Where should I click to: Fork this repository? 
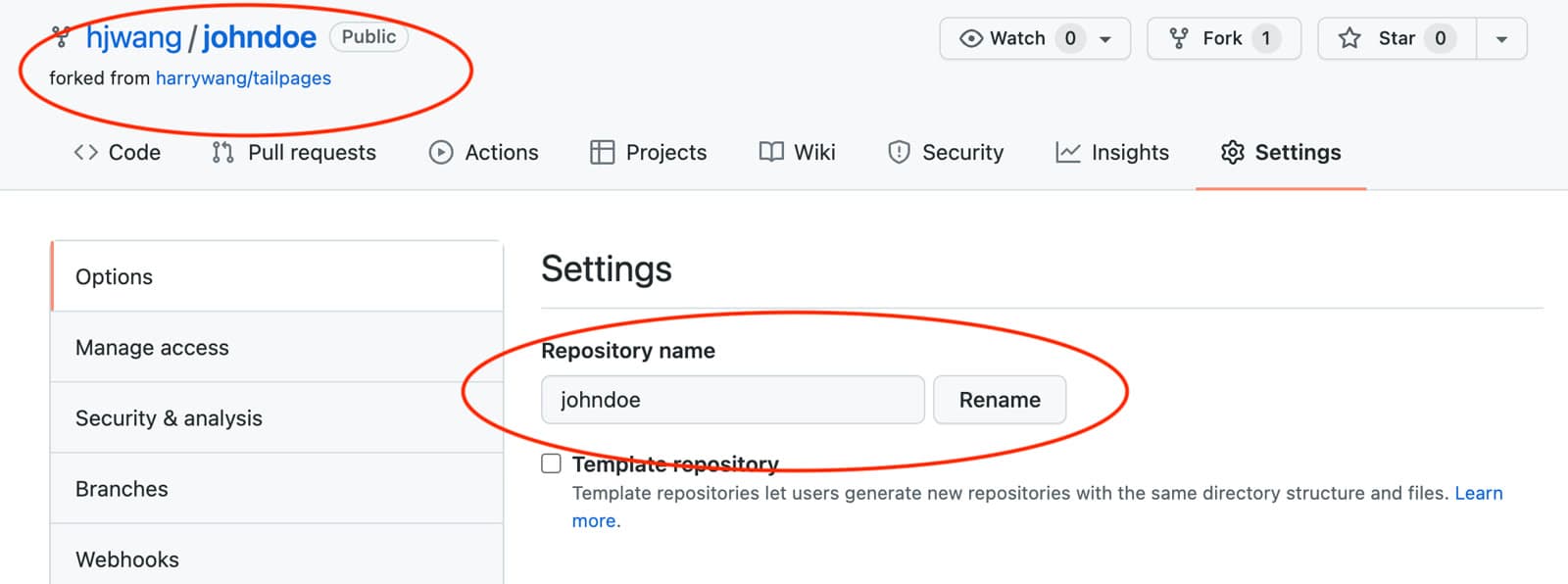pos(1224,38)
